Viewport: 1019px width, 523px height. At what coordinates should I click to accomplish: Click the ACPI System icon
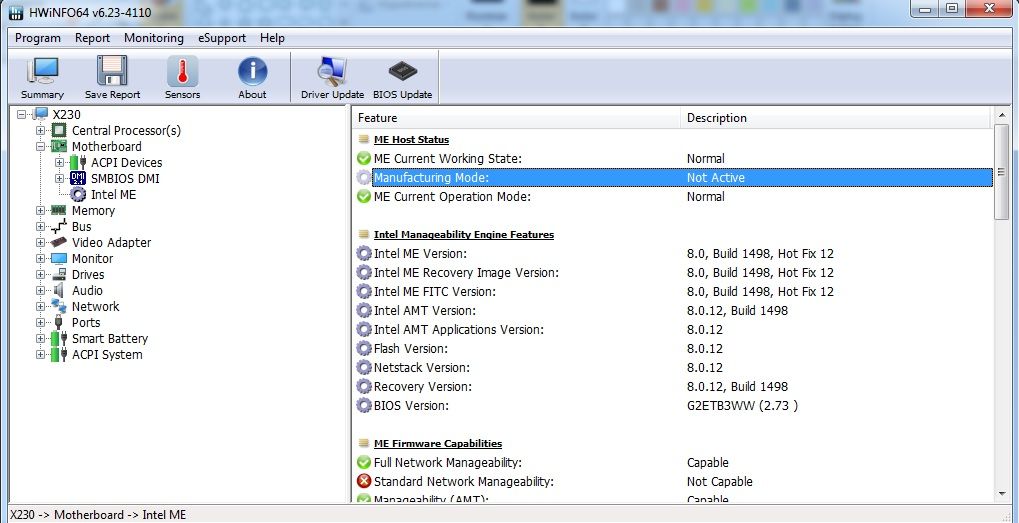pyautogui.click(x=59, y=354)
